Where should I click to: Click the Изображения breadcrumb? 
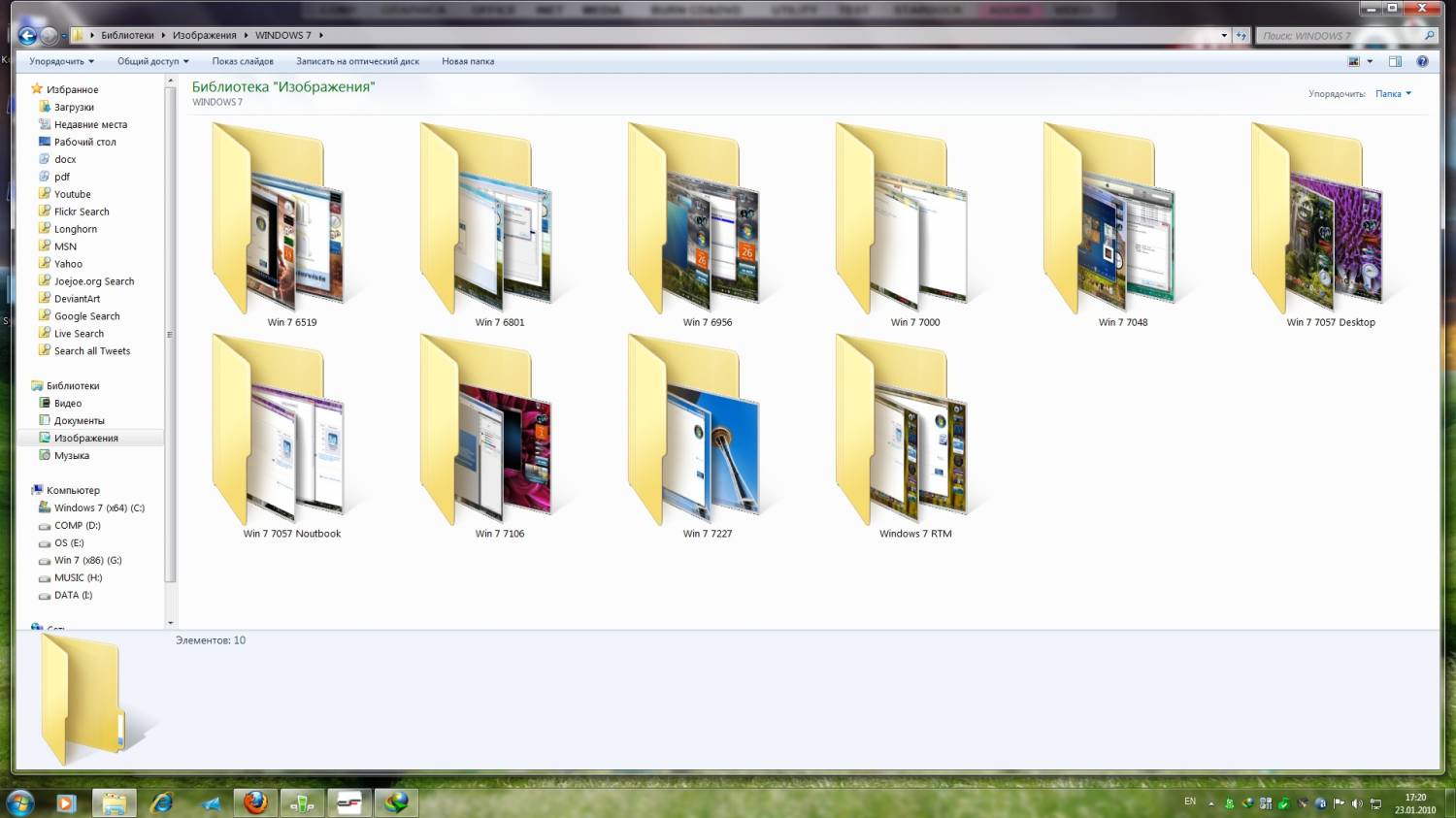(x=204, y=35)
